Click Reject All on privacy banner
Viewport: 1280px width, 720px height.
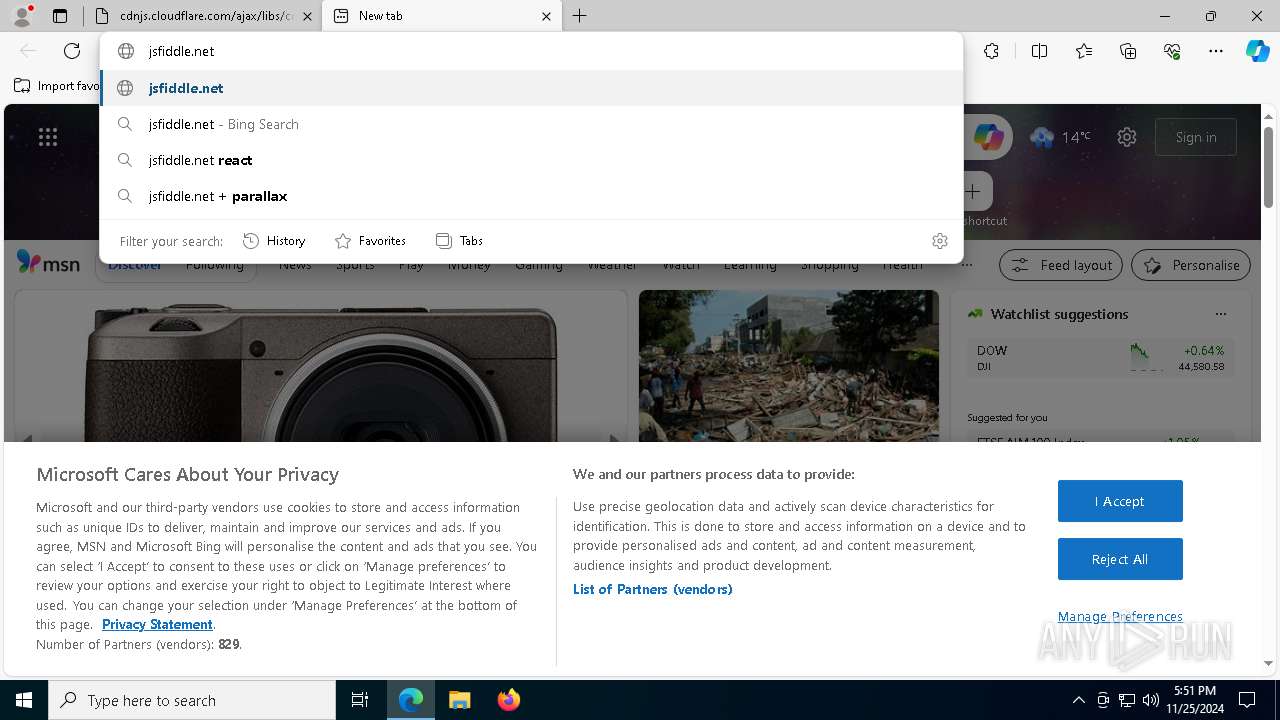pyautogui.click(x=1120, y=559)
